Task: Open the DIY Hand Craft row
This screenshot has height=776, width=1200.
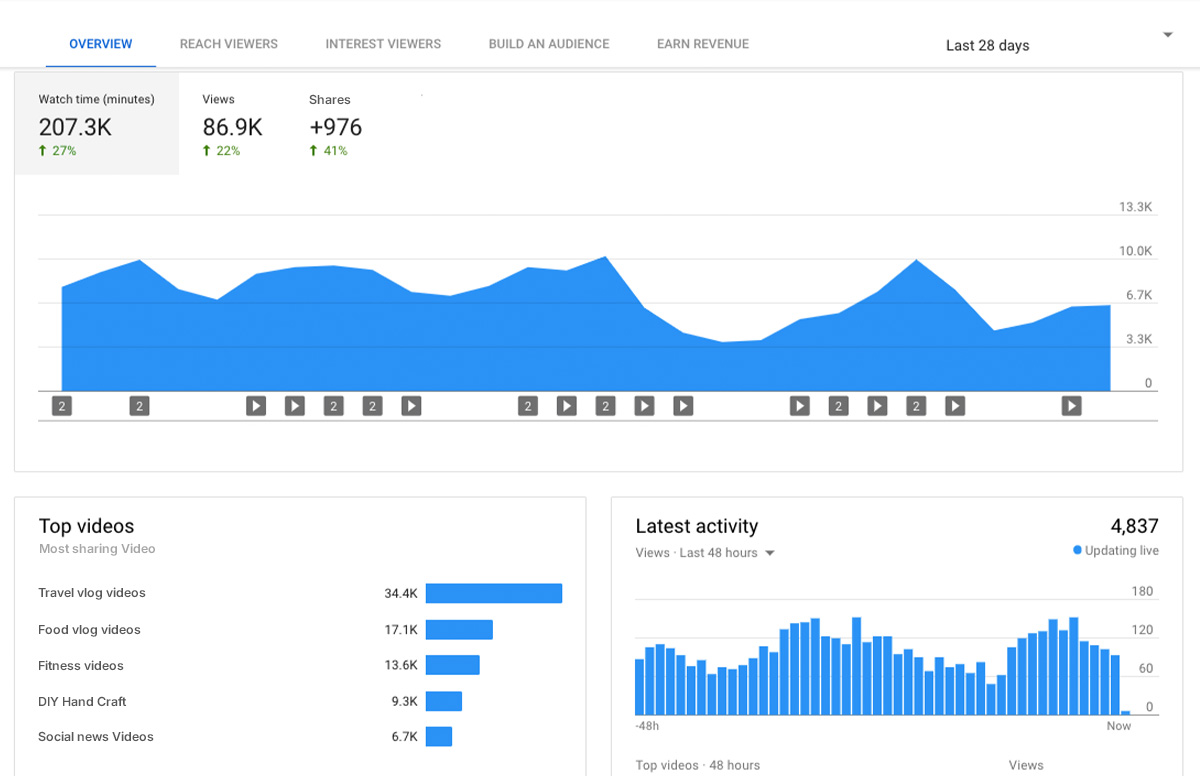Action: point(300,701)
